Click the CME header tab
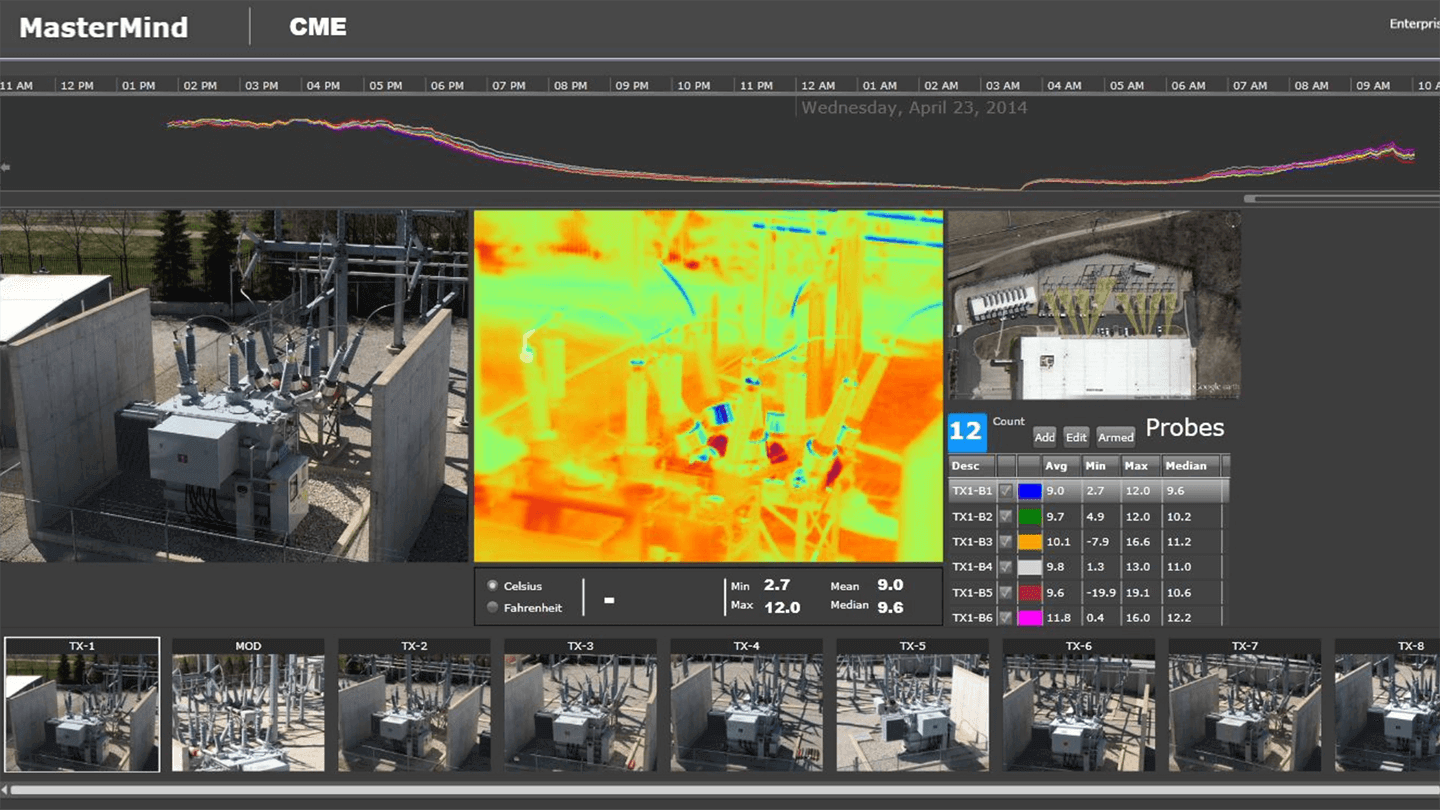This screenshot has height=810, width=1440. (318, 27)
